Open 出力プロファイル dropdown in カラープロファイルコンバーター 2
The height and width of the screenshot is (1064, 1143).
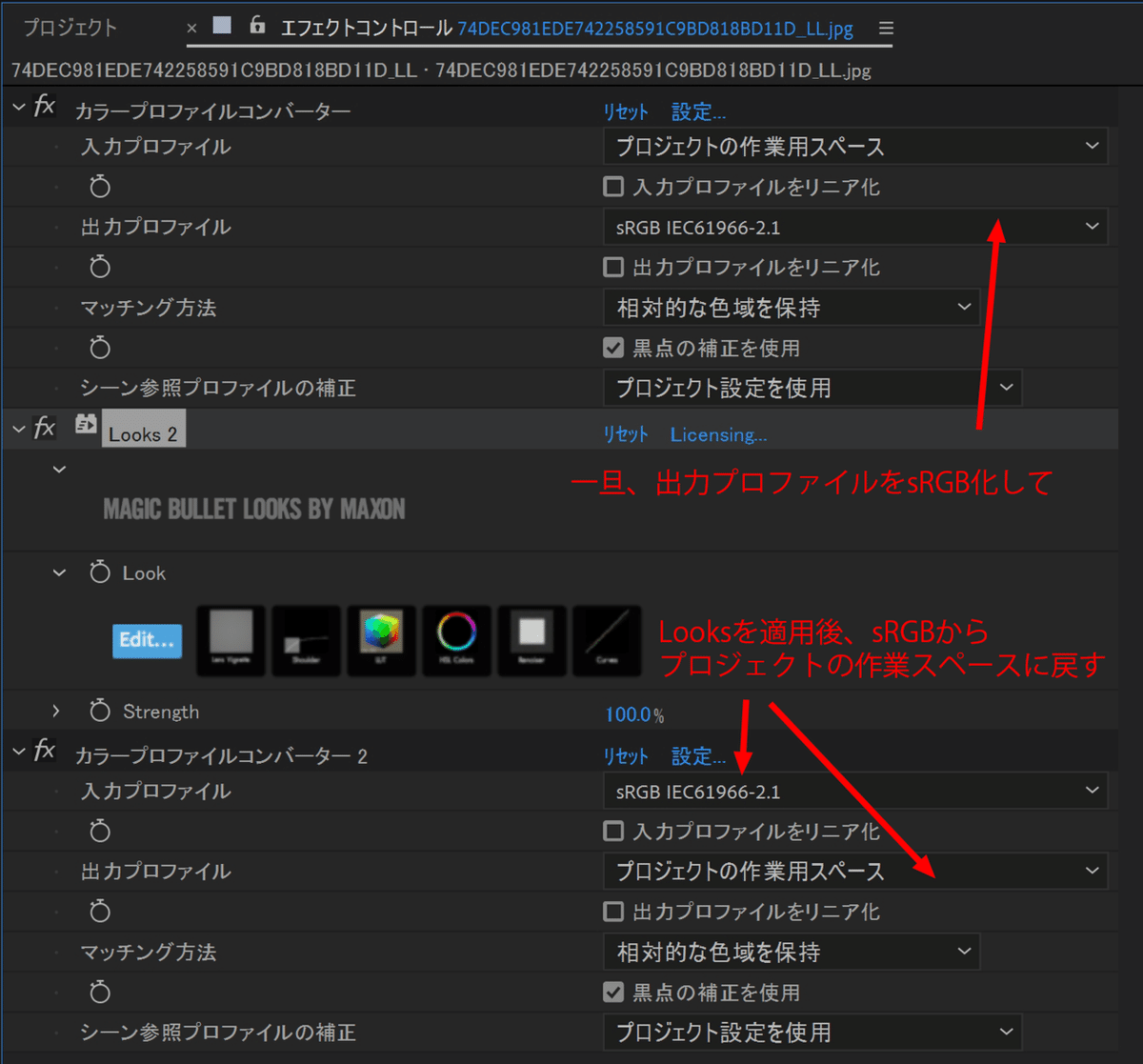click(855, 871)
